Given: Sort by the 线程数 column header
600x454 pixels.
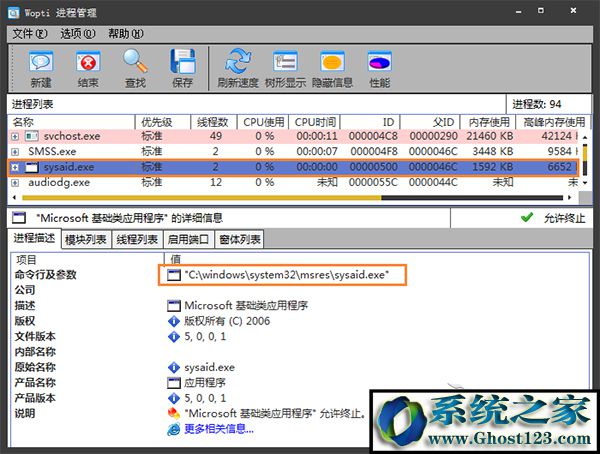Looking at the screenshot, I should (x=214, y=122).
